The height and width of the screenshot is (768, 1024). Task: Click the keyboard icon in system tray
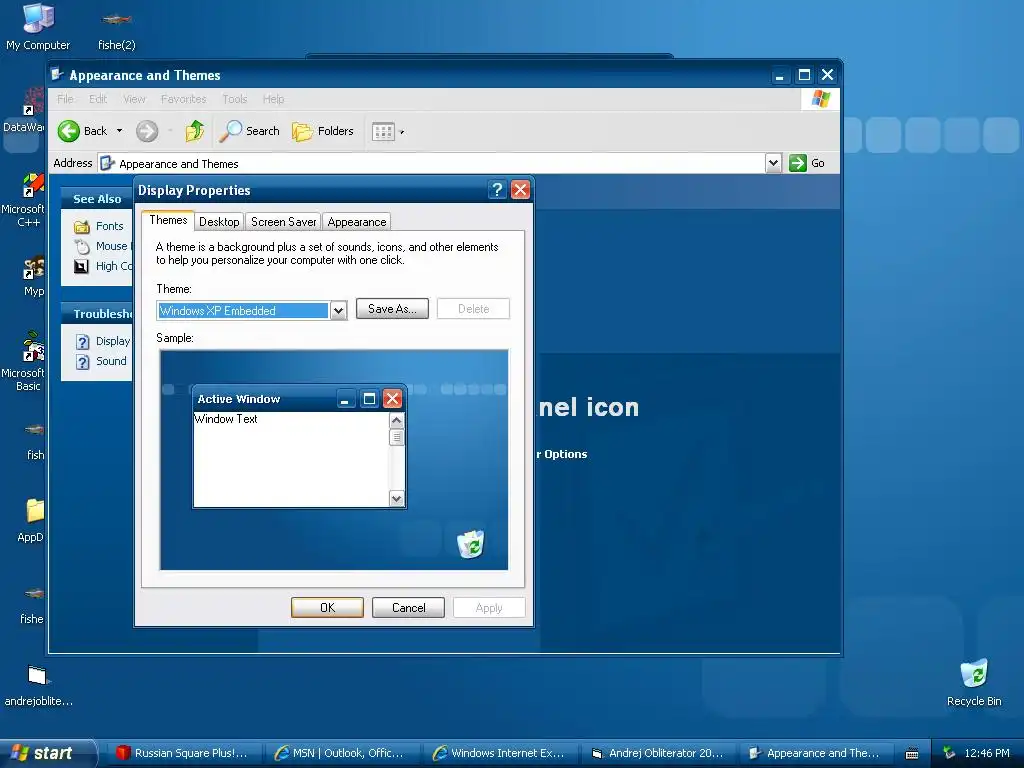click(x=912, y=754)
